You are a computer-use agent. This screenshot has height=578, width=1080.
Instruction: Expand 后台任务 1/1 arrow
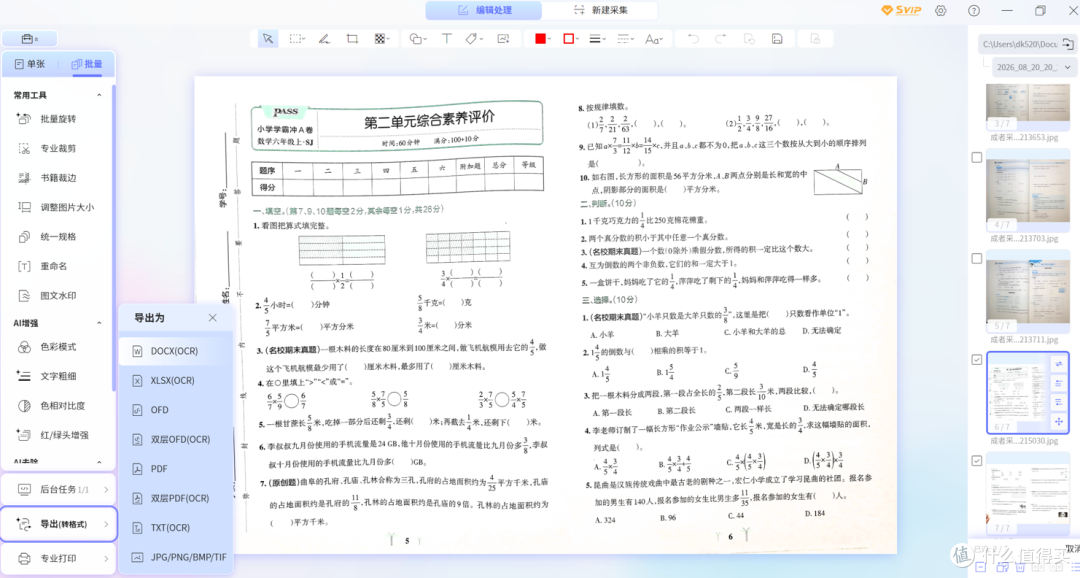point(106,489)
